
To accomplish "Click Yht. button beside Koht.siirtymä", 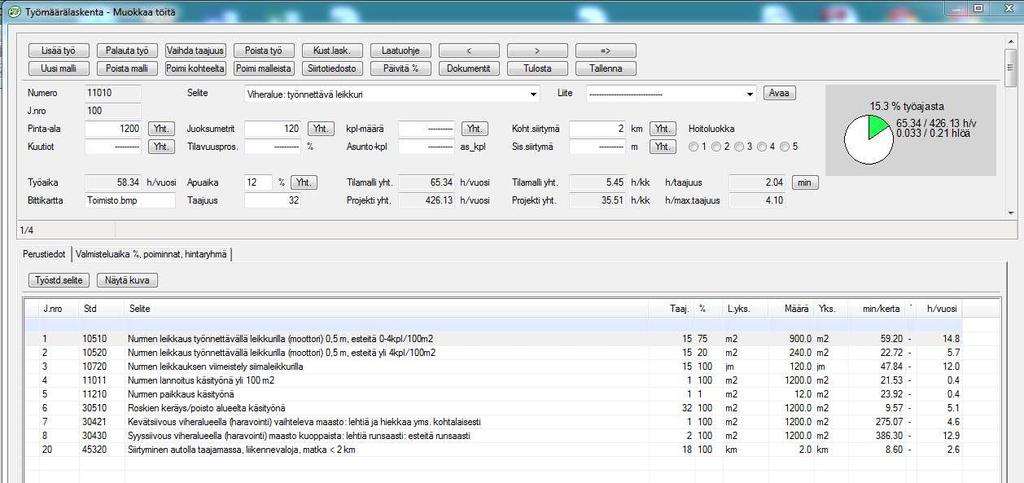I will 662,129.
